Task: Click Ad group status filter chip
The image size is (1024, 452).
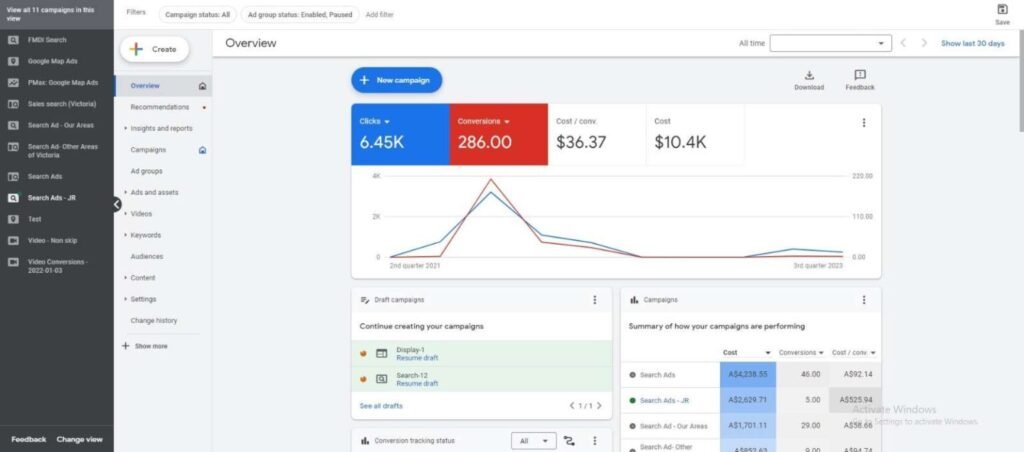Action: click(300, 14)
